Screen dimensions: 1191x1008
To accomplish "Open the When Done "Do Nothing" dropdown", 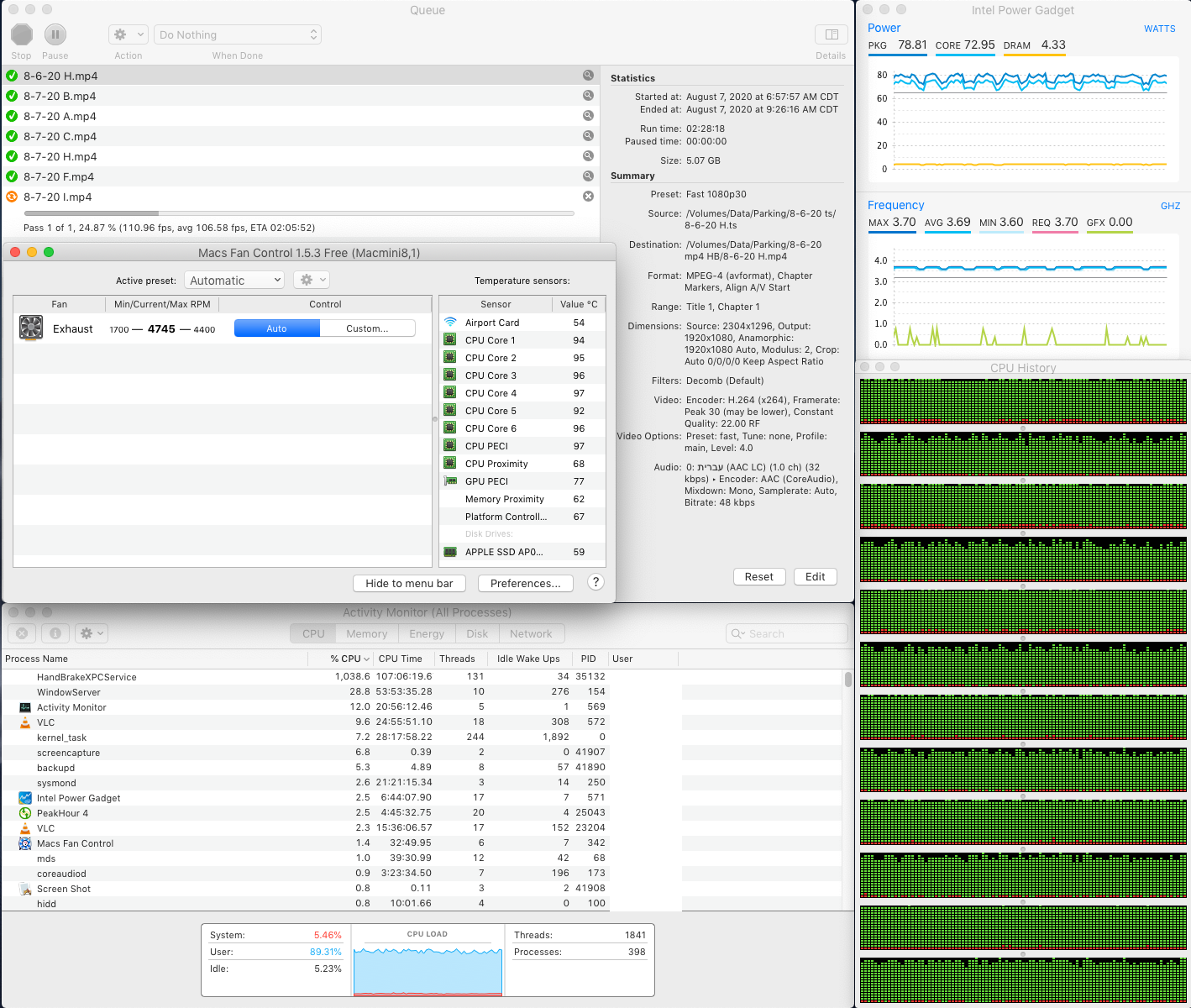I will tap(238, 34).
